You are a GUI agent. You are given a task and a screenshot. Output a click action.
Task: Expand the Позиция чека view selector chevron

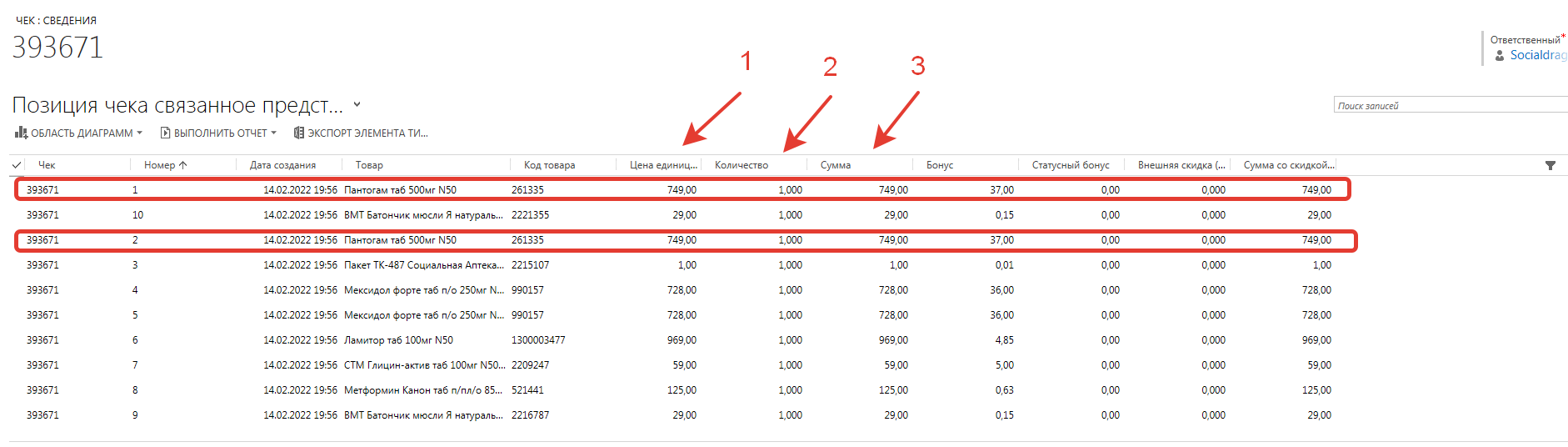pyautogui.click(x=357, y=105)
